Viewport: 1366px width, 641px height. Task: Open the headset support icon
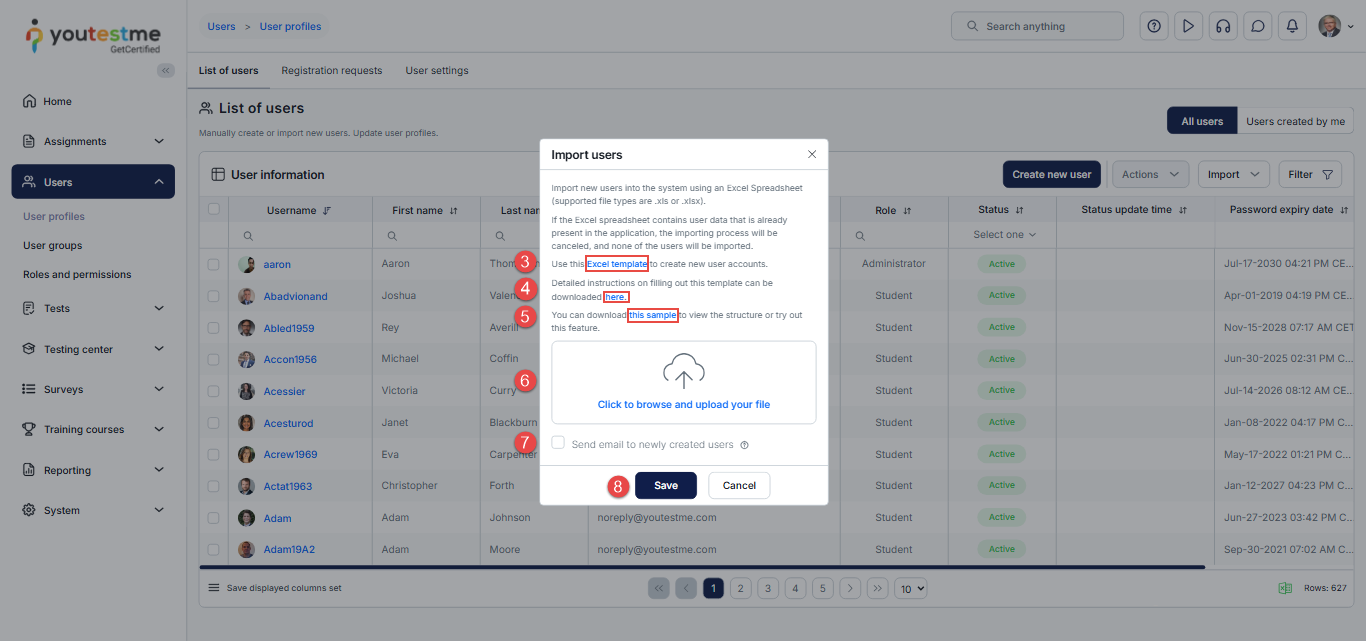[x=1222, y=26]
